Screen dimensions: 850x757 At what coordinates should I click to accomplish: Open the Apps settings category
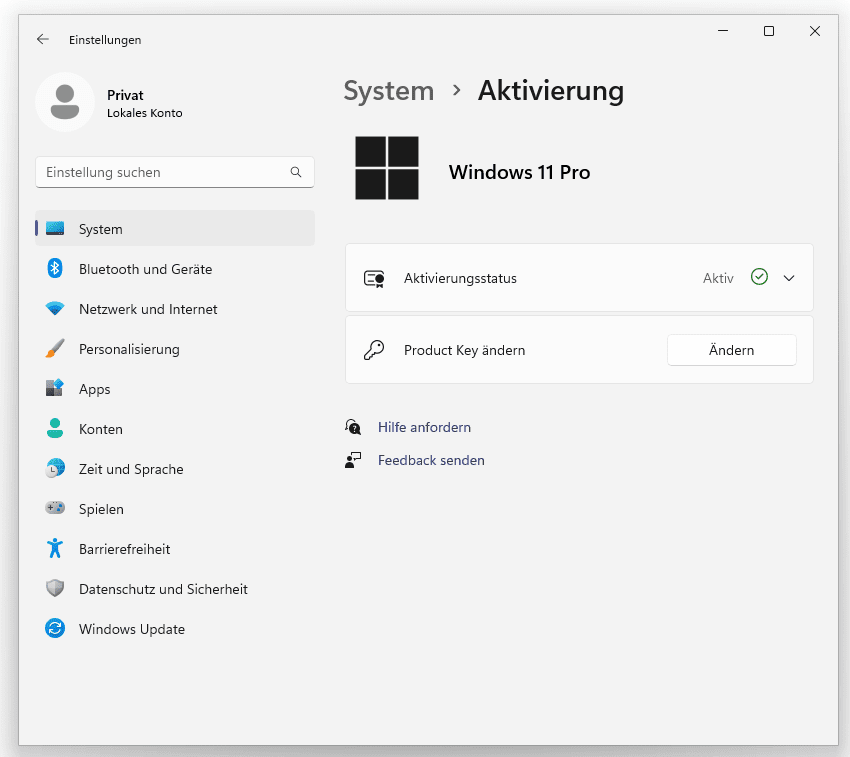[175, 389]
